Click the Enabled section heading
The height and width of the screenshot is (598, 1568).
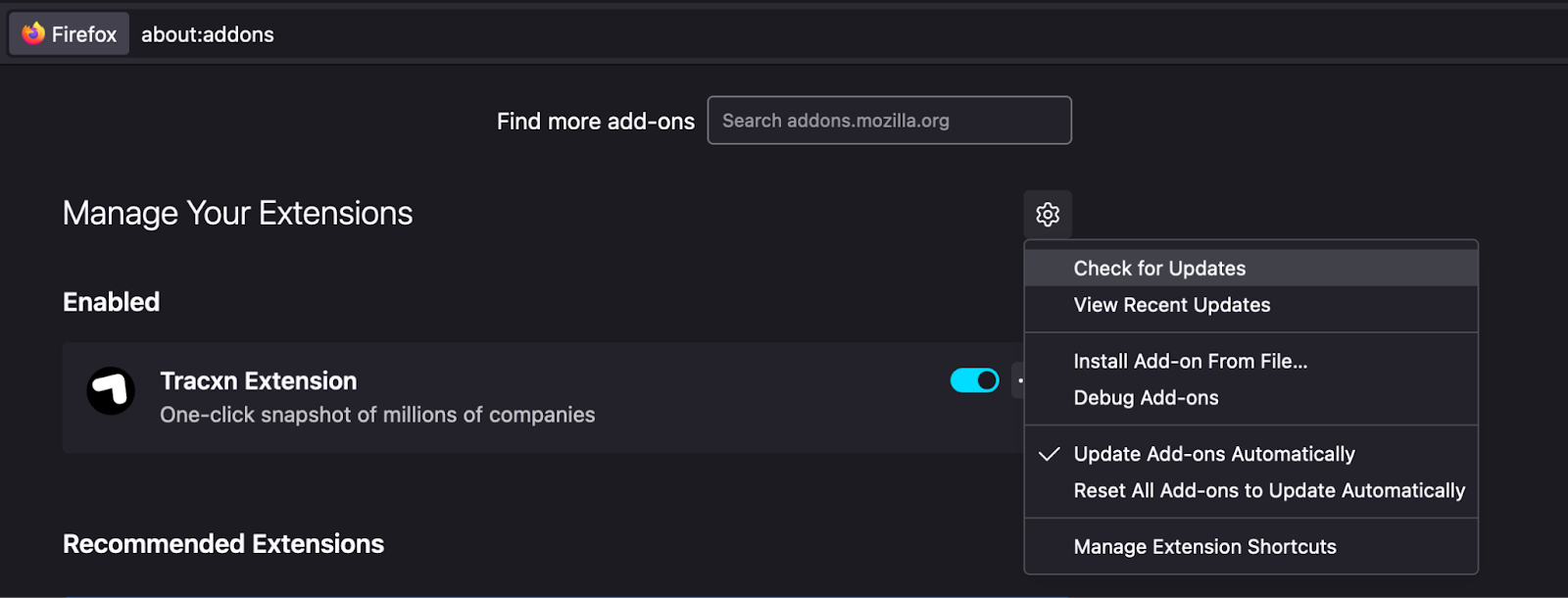tap(111, 302)
